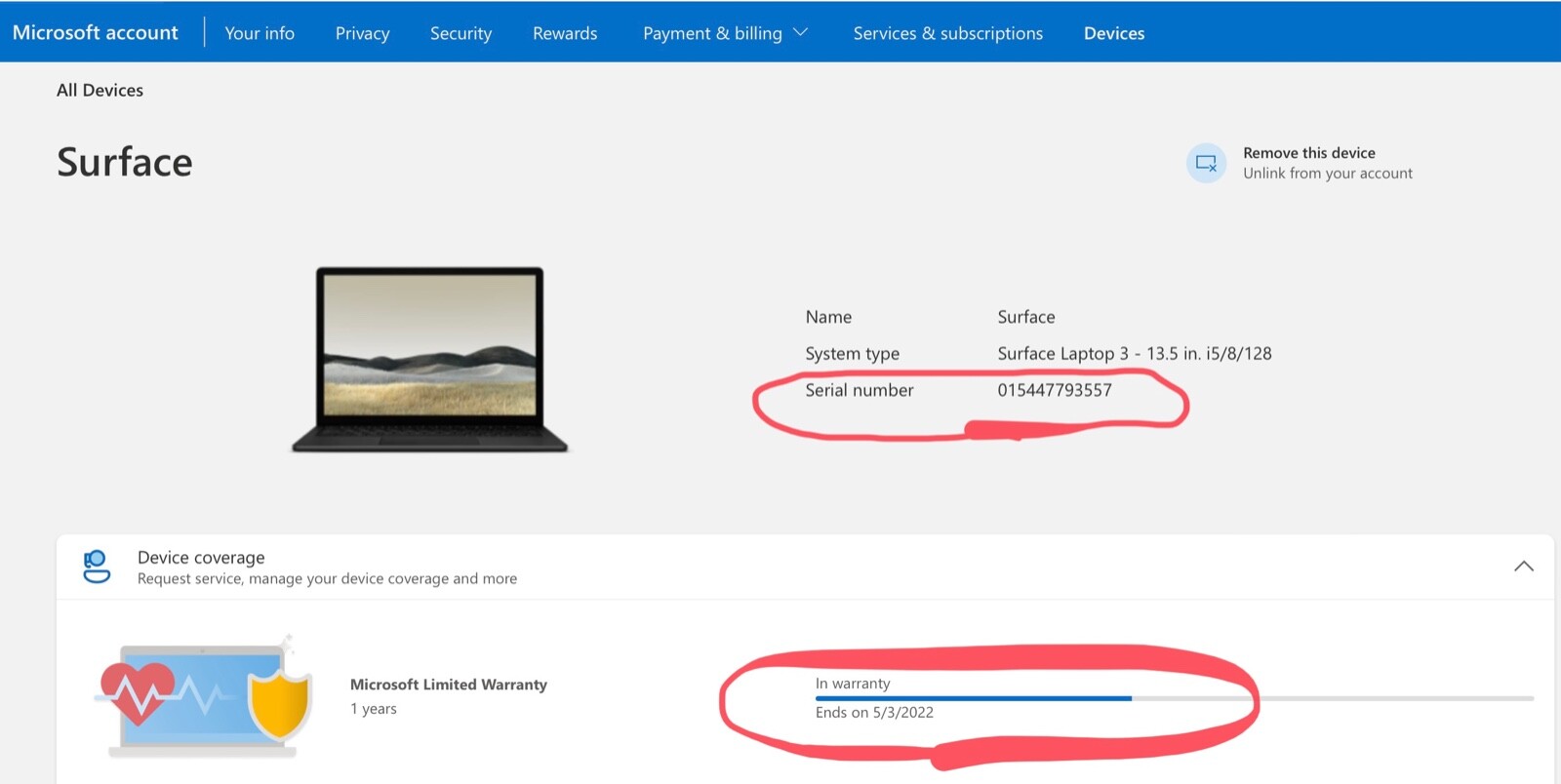
Task: Click the warranty heart-shield illustration
Action: click(x=204, y=696)
